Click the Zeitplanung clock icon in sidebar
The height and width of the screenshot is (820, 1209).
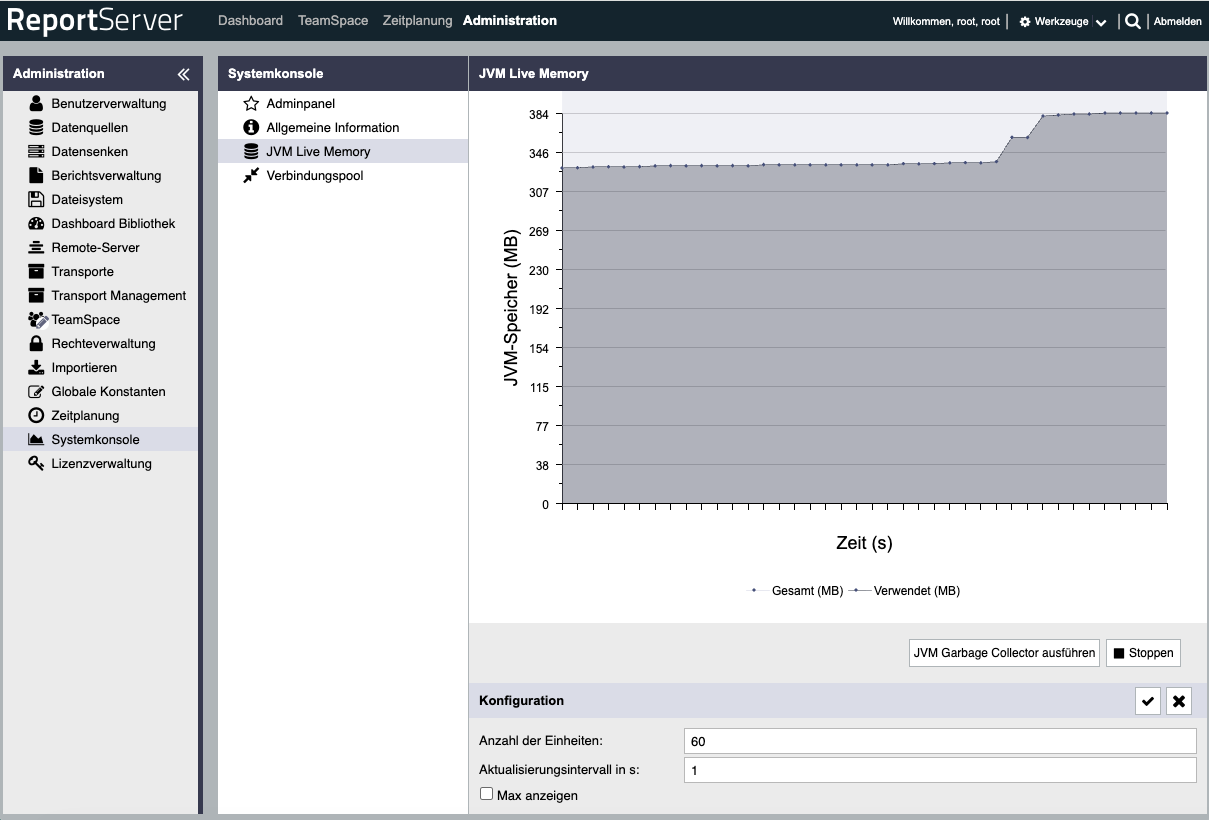(x=36, y=415)
